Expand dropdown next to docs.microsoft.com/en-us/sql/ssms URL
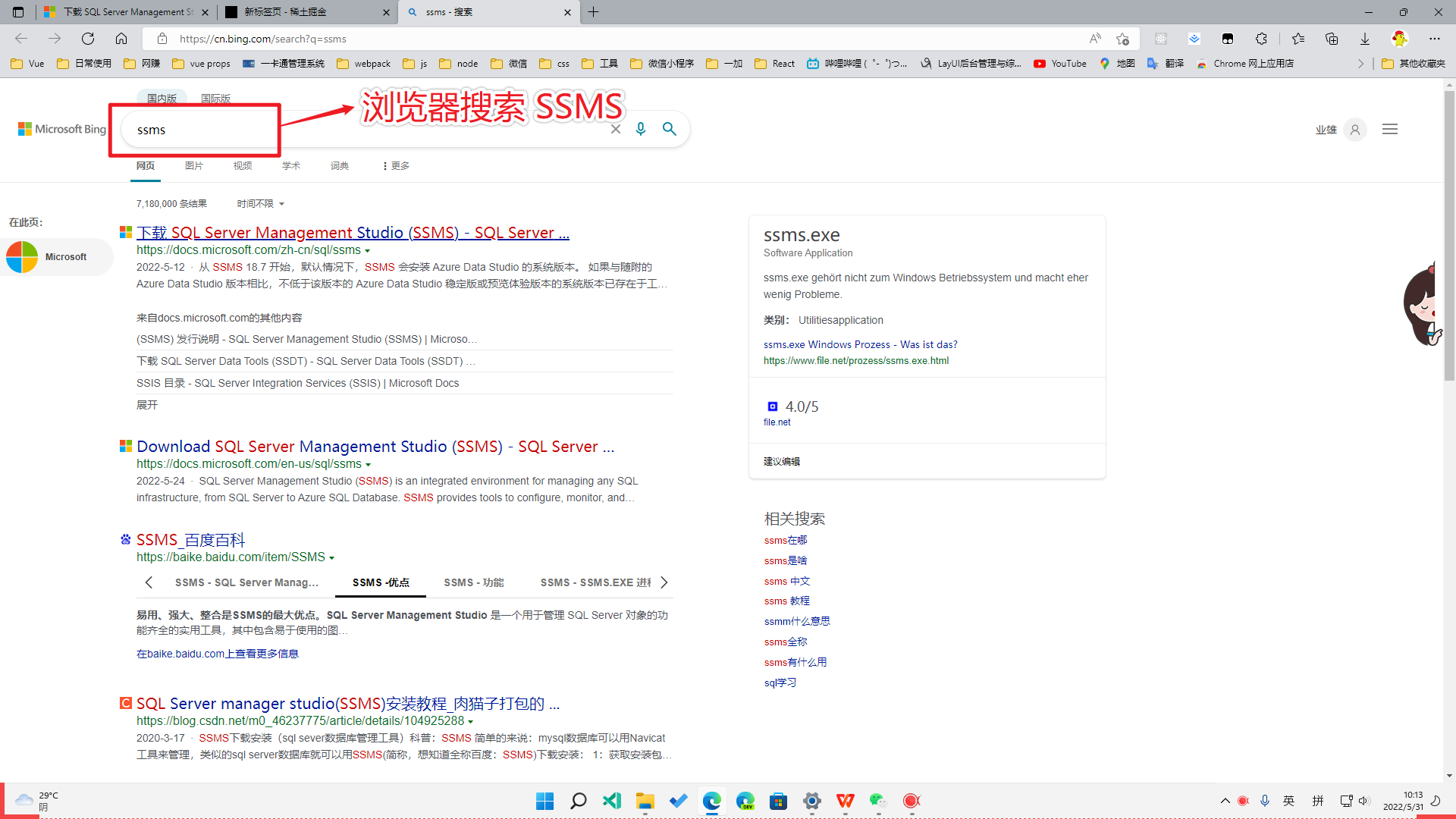Viewport: 1456px width, 819px height. (x=369, y=465)
